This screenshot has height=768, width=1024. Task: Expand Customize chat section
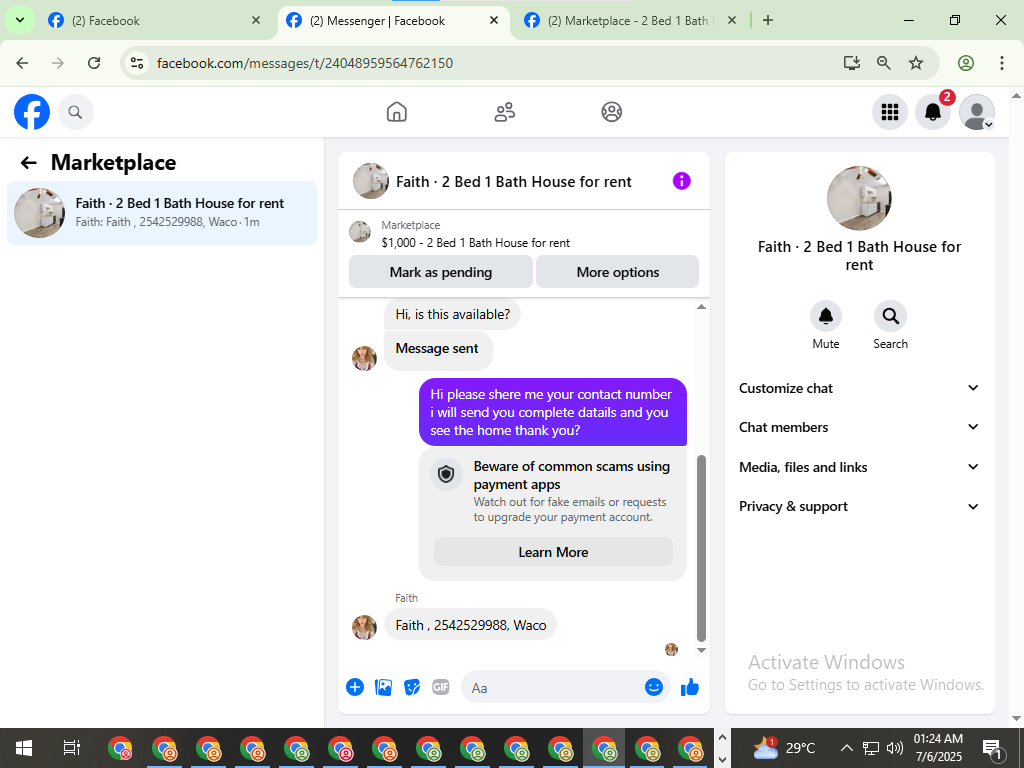[x=859, y=388]
